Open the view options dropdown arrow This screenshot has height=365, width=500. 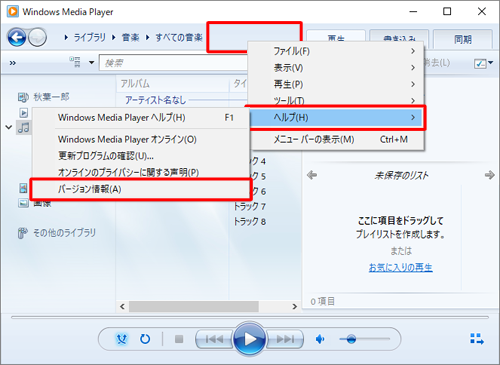click(92, 62)
